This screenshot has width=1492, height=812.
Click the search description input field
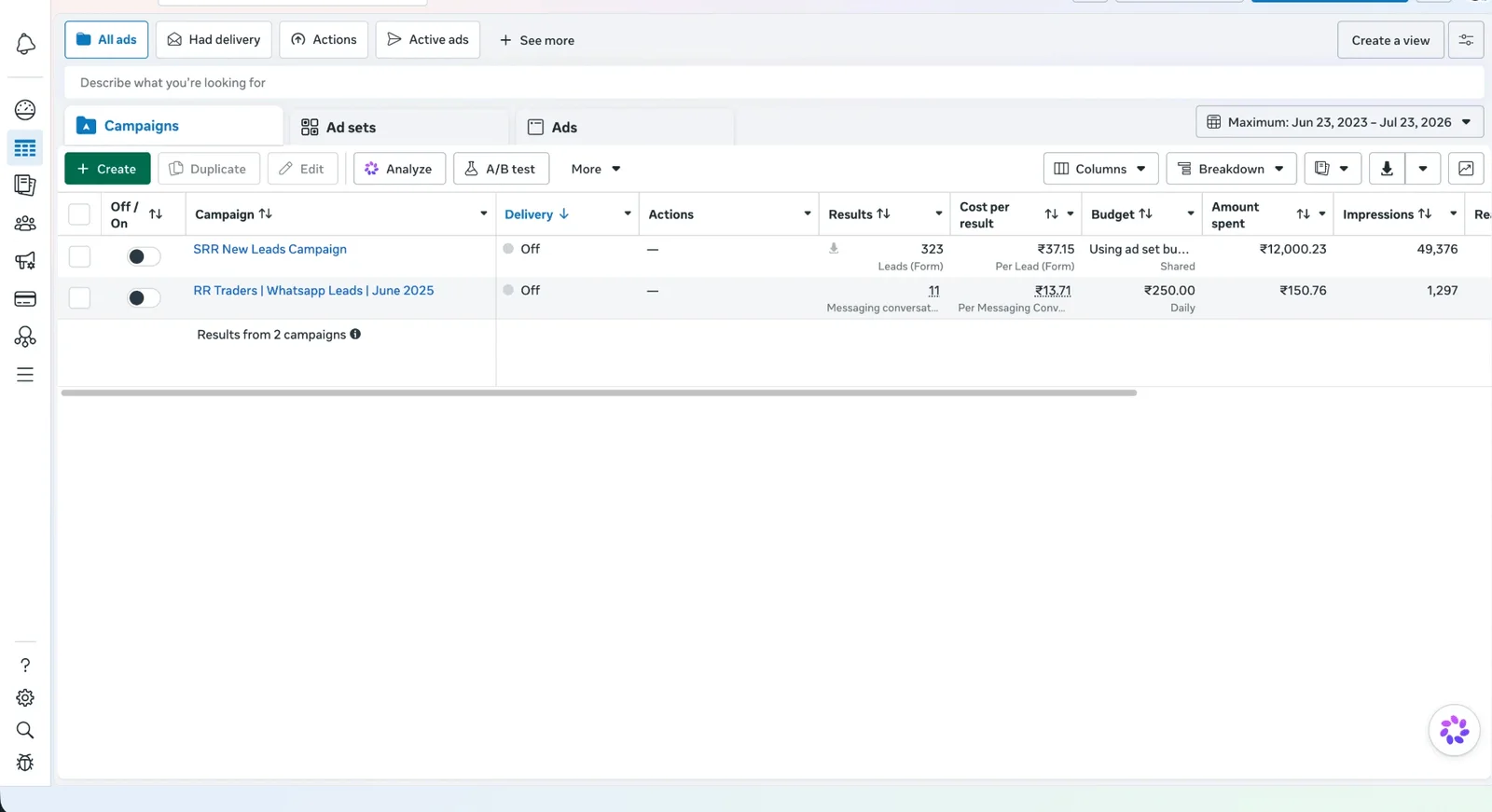(x=774, y=82)
